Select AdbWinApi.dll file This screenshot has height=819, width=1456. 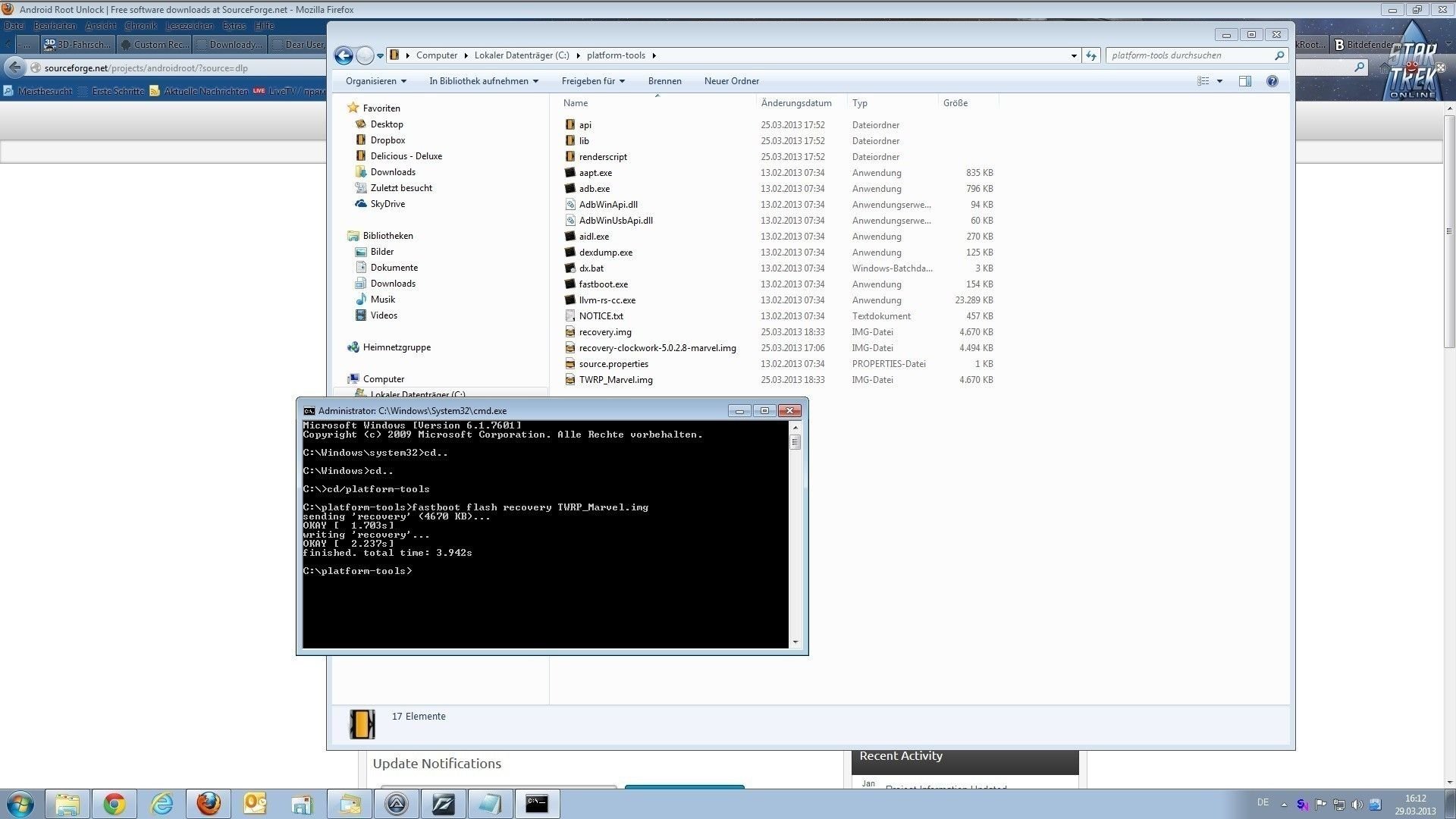[608, 205]
